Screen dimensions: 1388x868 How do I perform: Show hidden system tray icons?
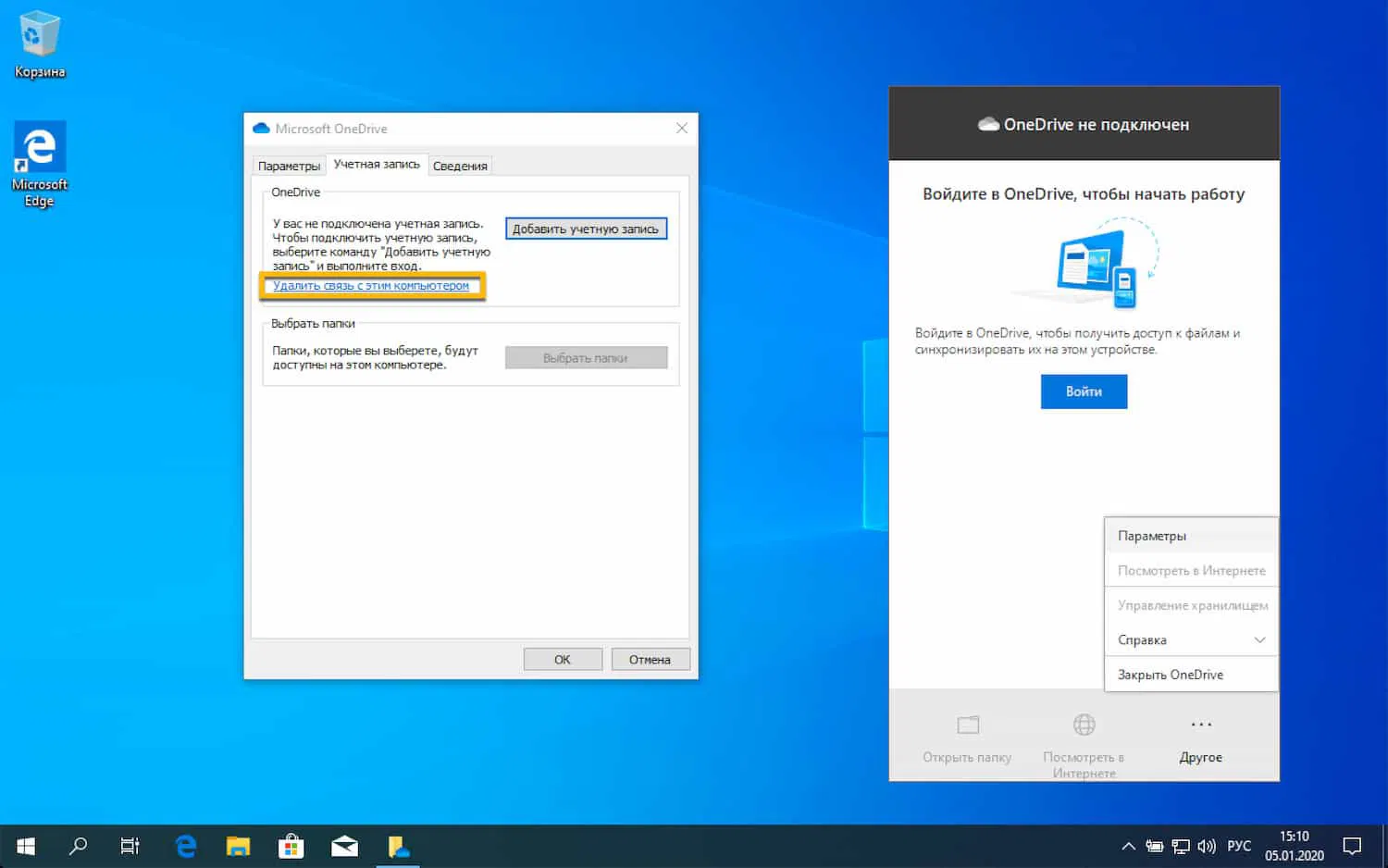coord(1128,846)
